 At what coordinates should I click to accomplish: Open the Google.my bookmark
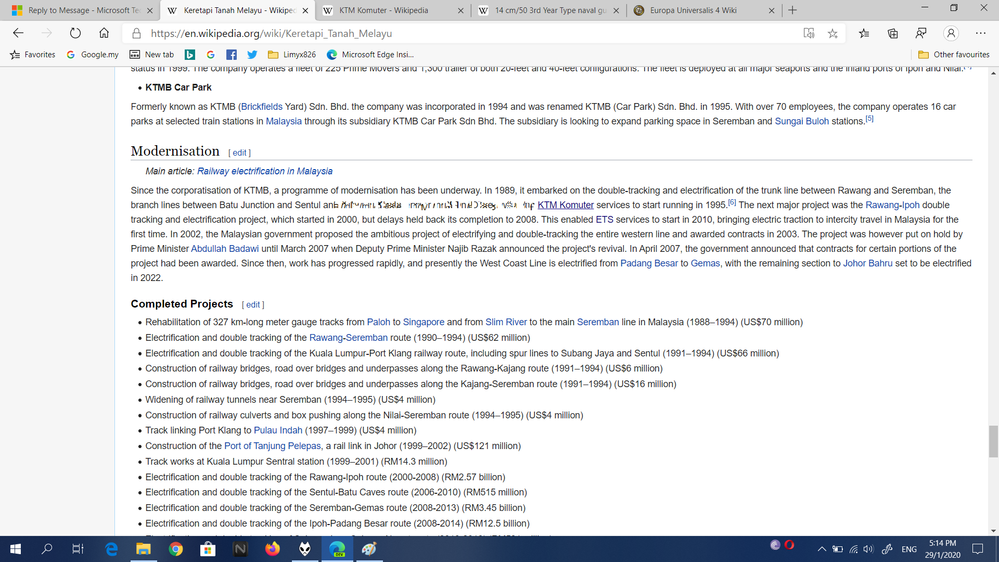[92, 55]
